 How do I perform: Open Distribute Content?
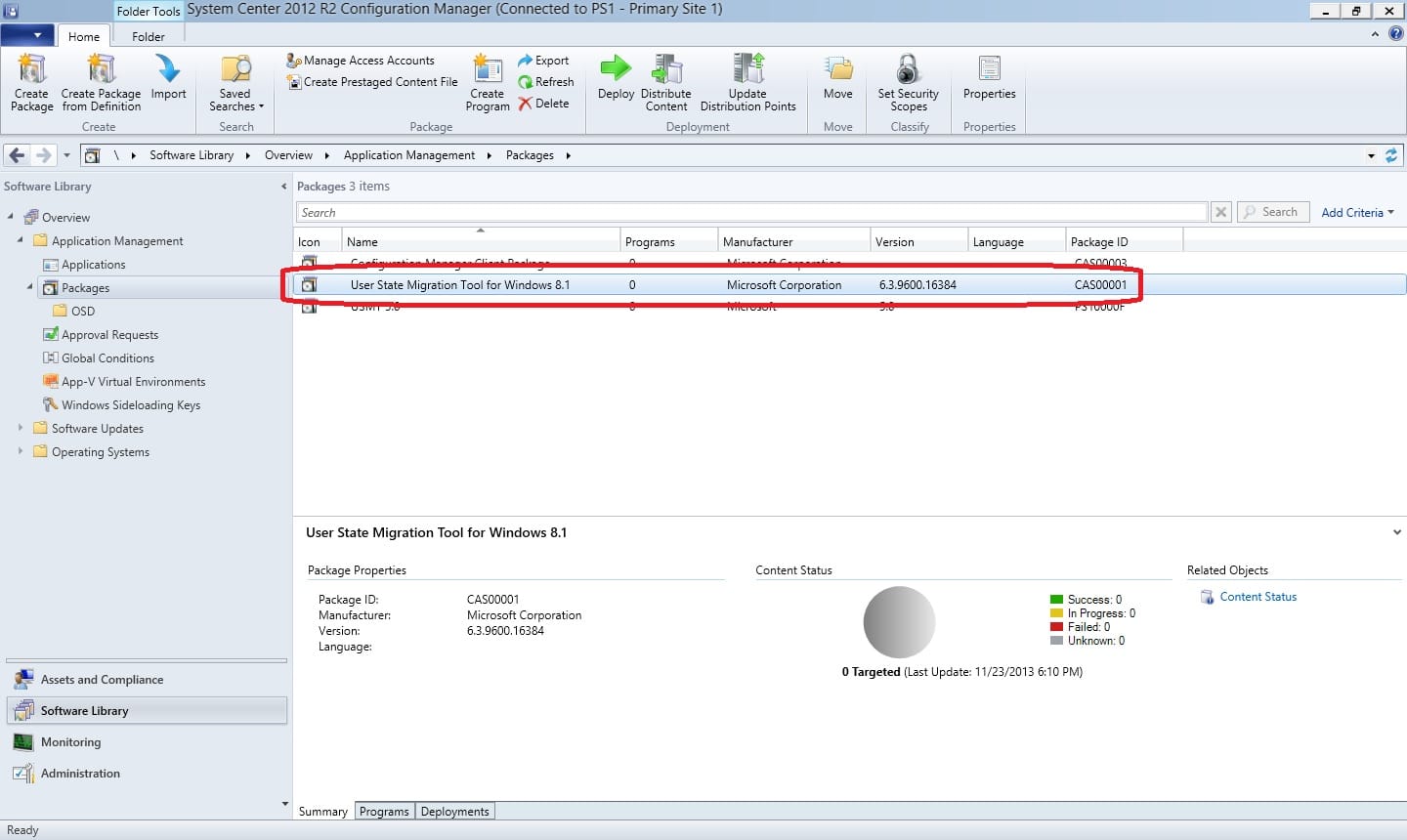pyautogui.click(x=666, y=83)
